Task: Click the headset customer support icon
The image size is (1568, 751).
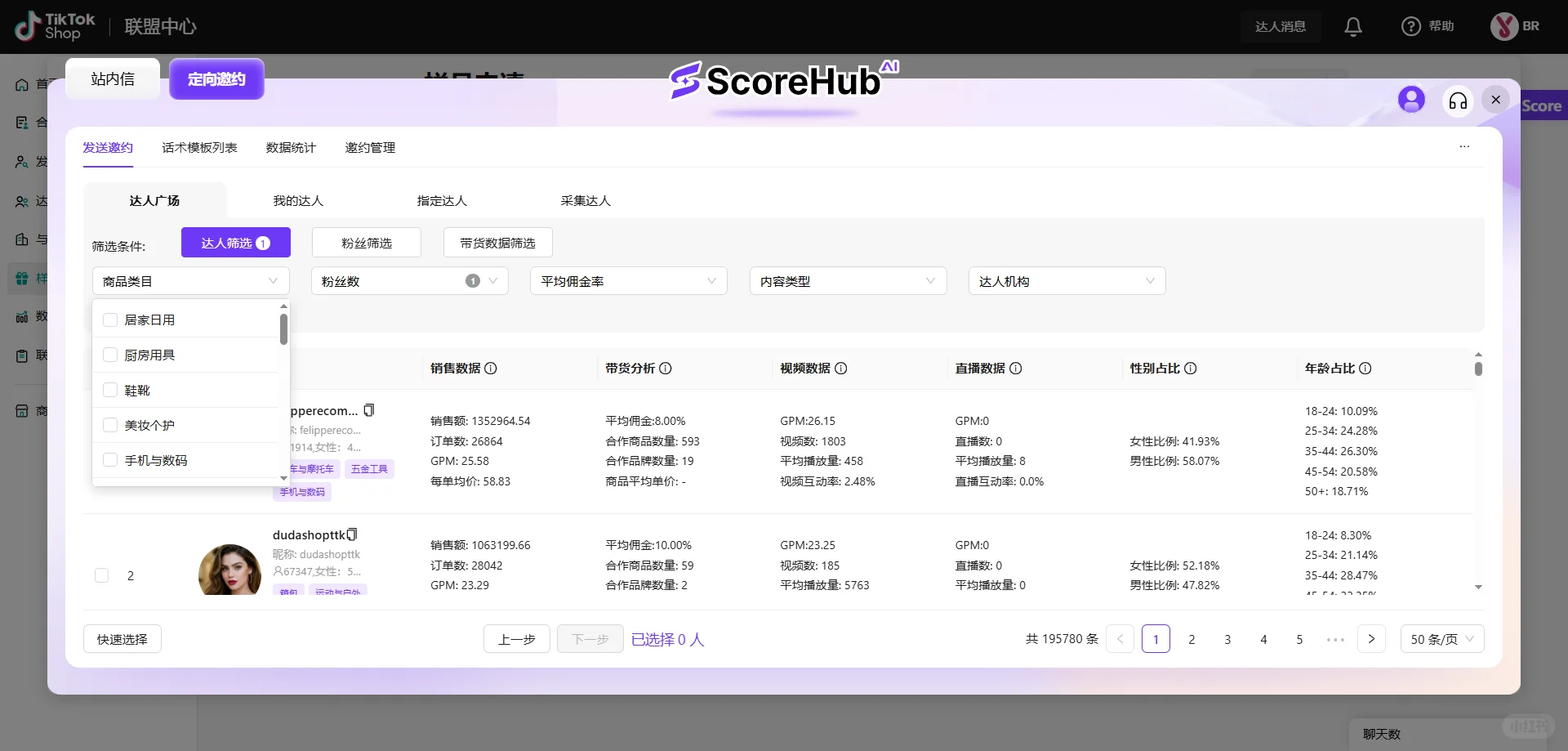Action: coord(1458,101)
